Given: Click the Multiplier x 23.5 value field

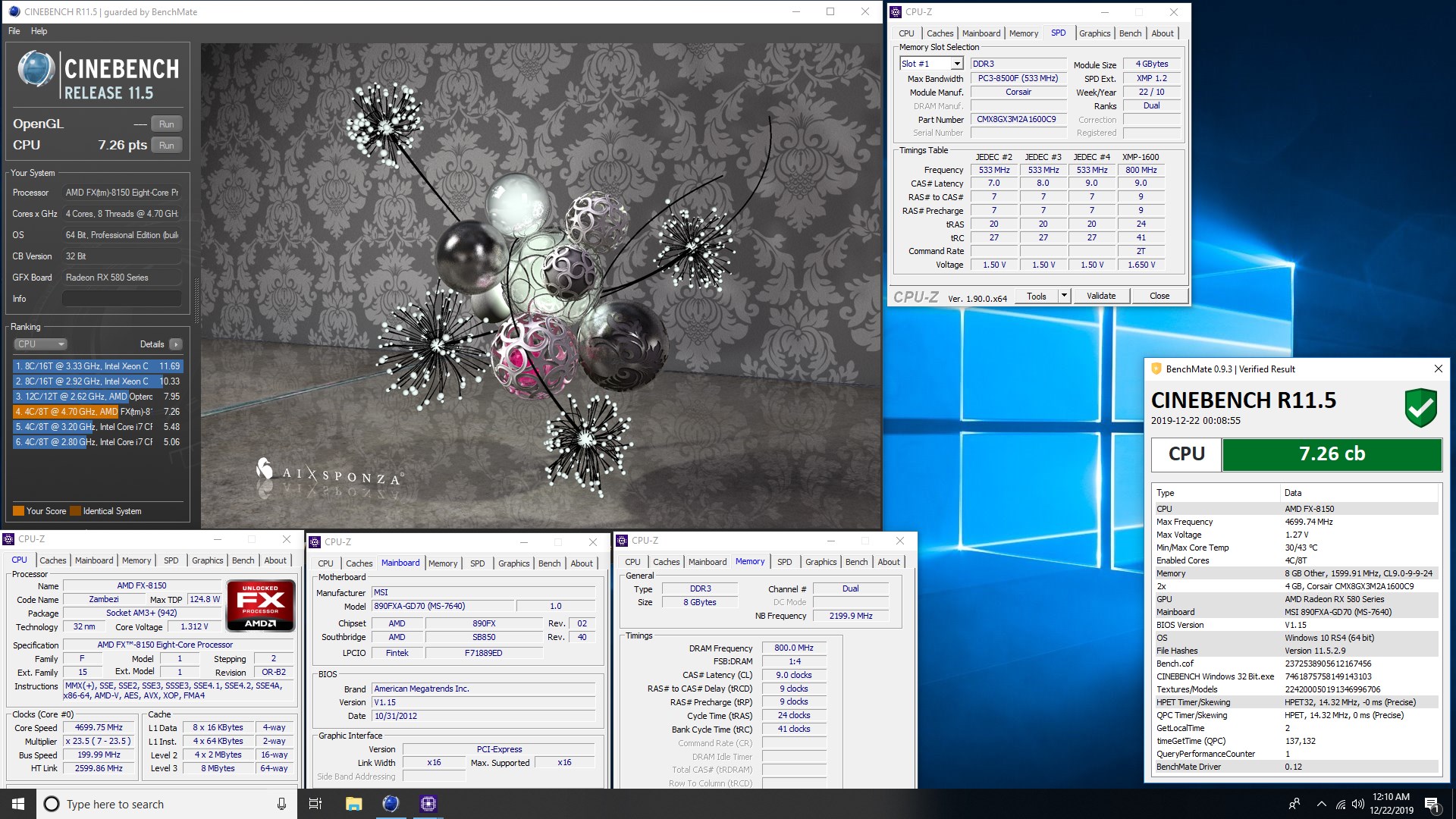Looking at the screenshot, I should pyautogui.click(x=99, y=742).
